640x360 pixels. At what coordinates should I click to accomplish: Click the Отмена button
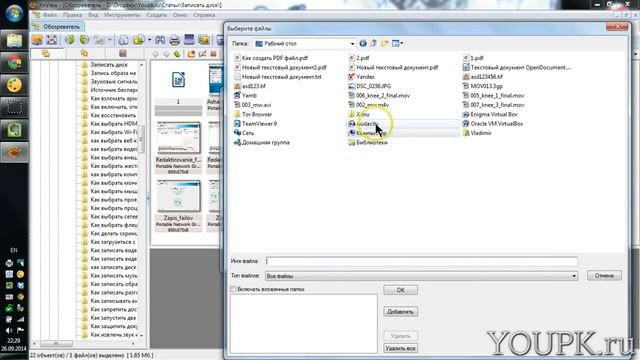(x=604, y=276)
